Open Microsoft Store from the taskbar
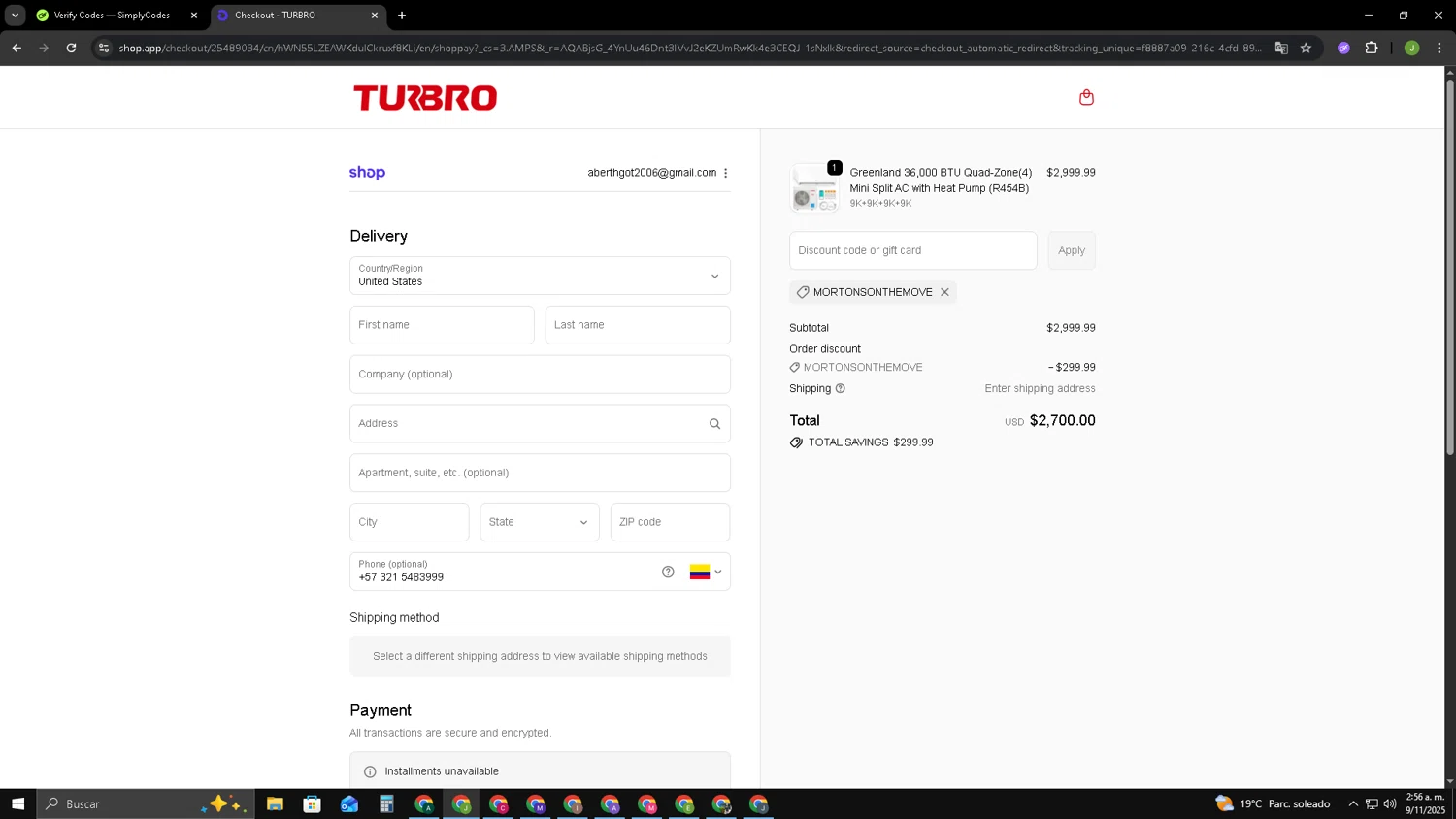 (312, 803)
